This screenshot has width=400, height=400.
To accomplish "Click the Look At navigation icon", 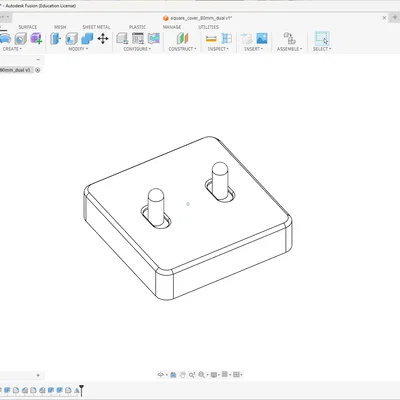I will (x=173, y=375).
